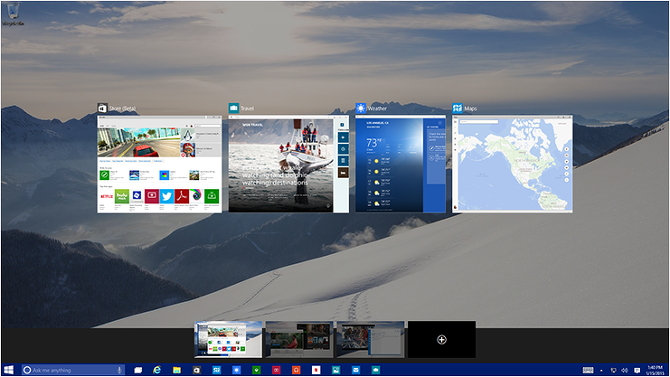Switch to the third virtual desktop
Viewport: 670px width, 377px height.
click(x=370, y=339)
